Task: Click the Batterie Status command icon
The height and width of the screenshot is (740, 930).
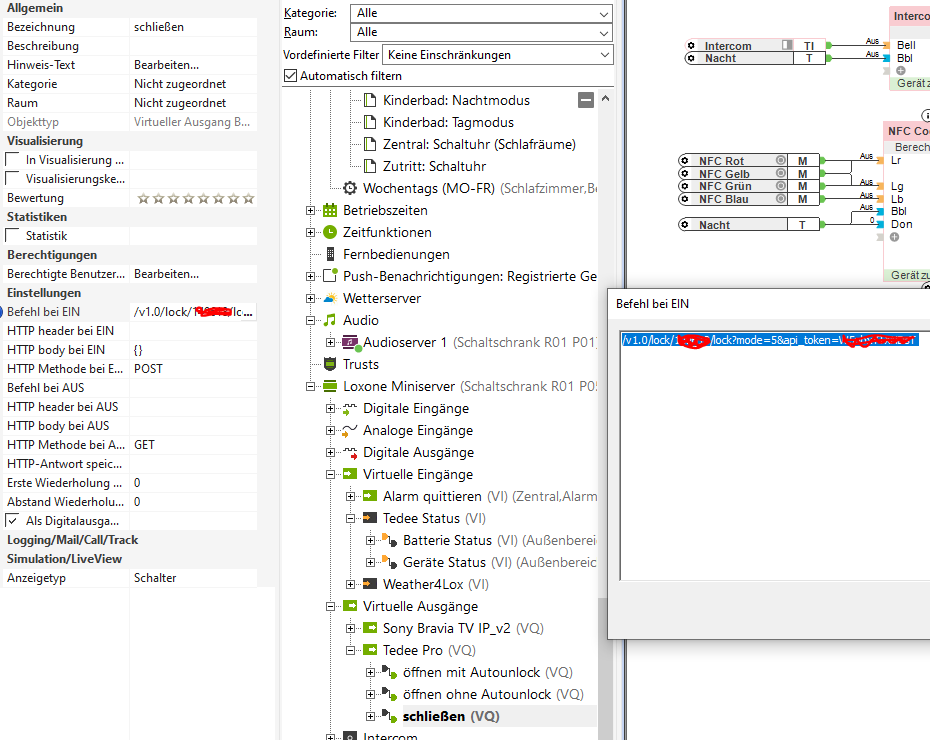Action: (x=390, y=540)
